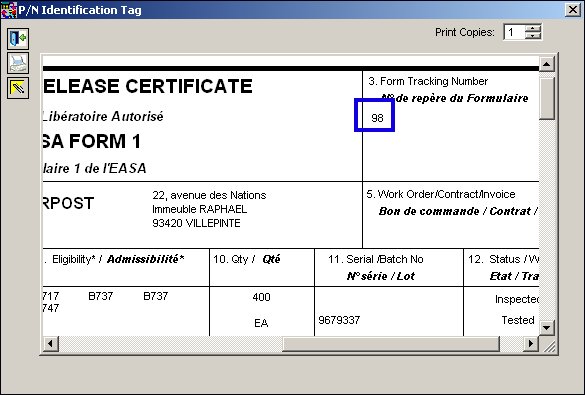Click the printer icon
The height and width of the screenshot is (395, 585).
(x=18, y=63)
